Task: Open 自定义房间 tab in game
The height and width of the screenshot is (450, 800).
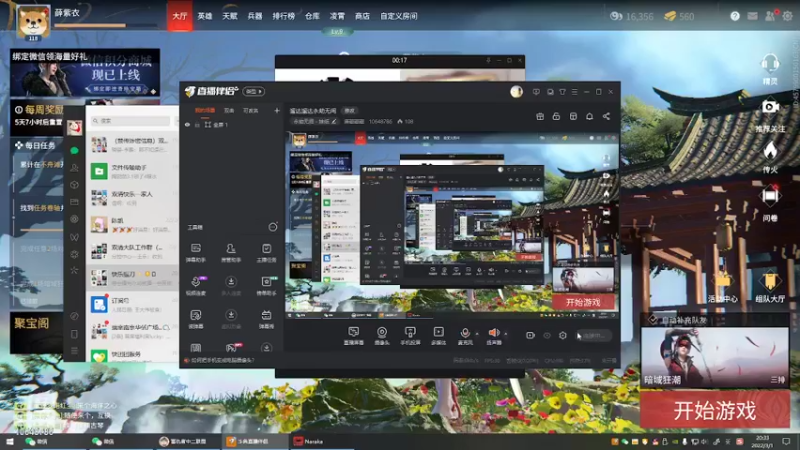Action: tap(398, 16)
